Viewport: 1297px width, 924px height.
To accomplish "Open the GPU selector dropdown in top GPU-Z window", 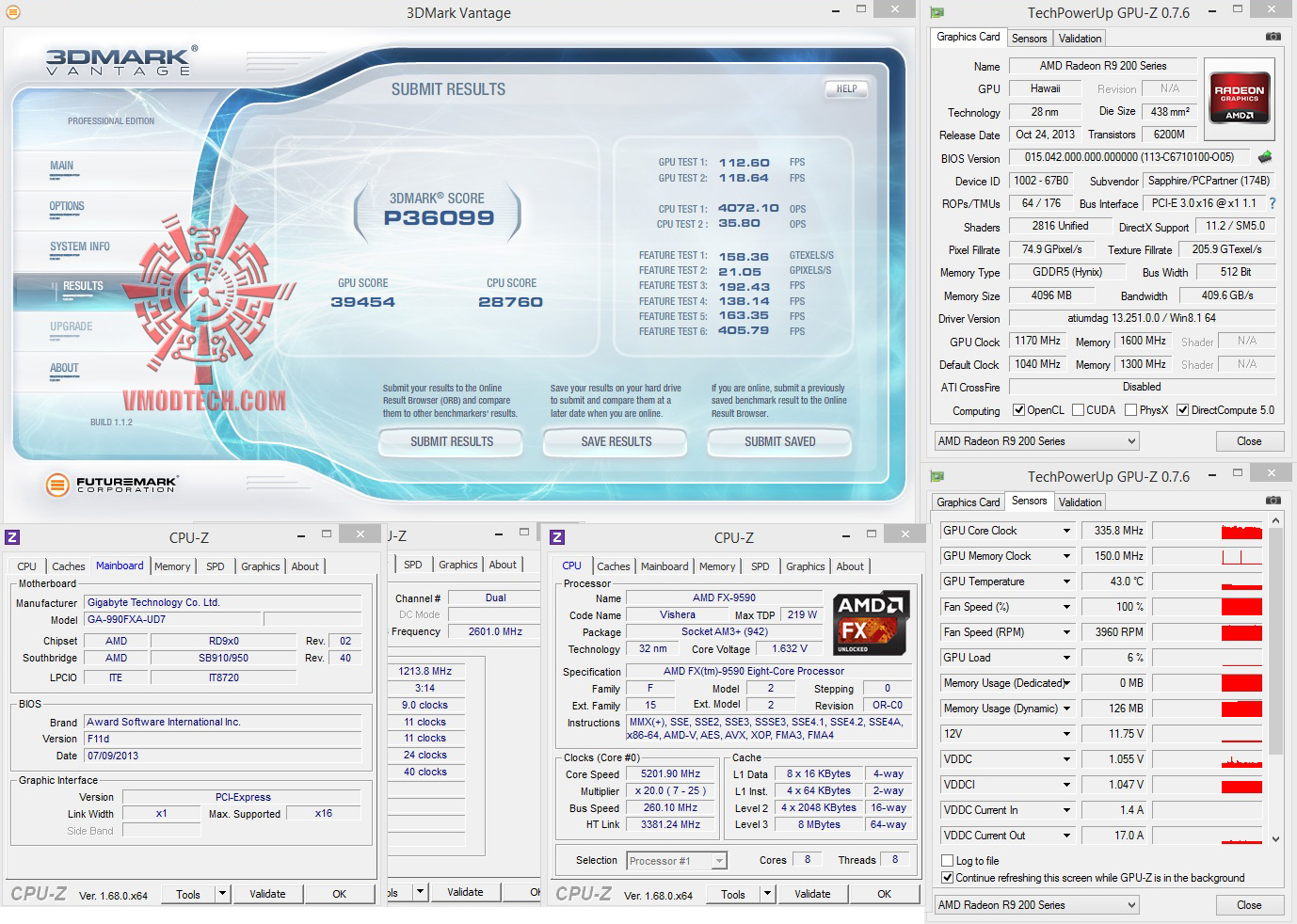I will pos(1036,440).
